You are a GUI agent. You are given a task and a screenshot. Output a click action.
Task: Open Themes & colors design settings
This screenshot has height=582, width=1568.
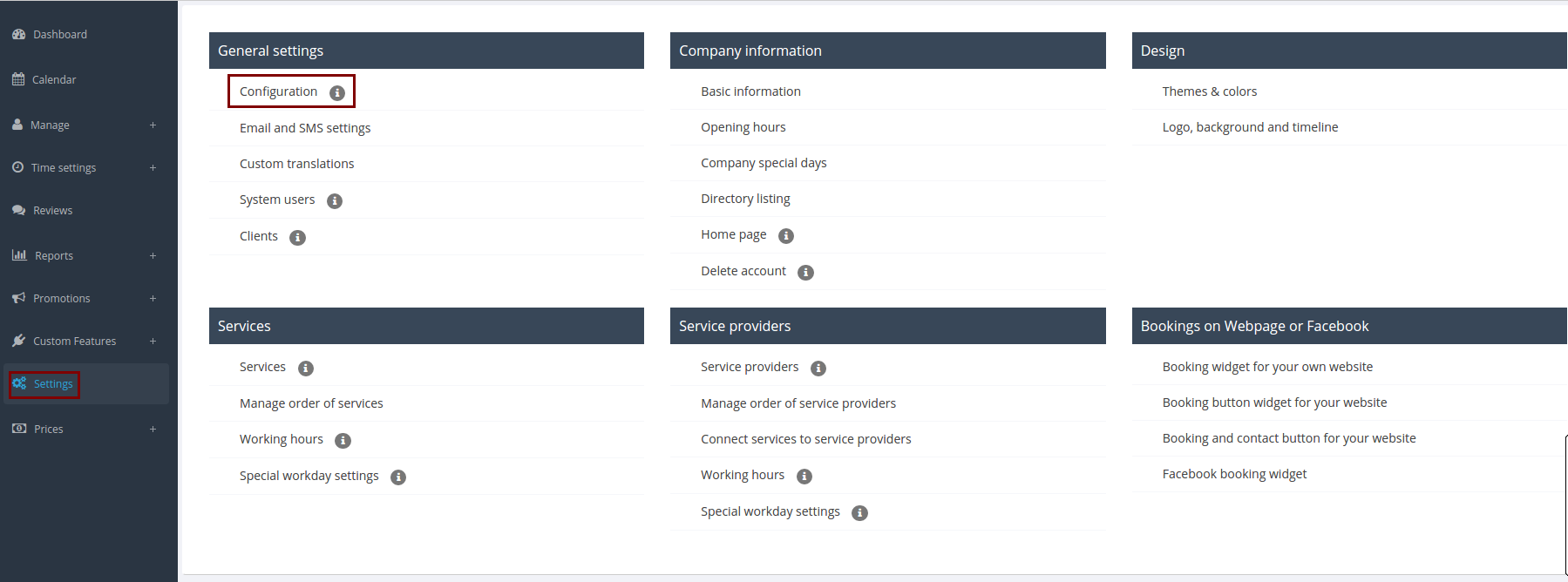pyautogui.click(x=1209, y=91)
